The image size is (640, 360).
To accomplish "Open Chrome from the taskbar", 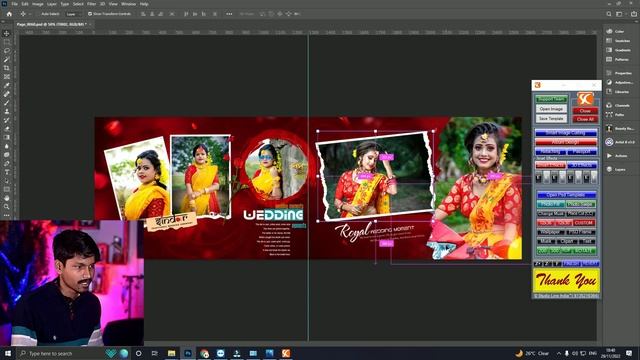I will tap(204, 353).
